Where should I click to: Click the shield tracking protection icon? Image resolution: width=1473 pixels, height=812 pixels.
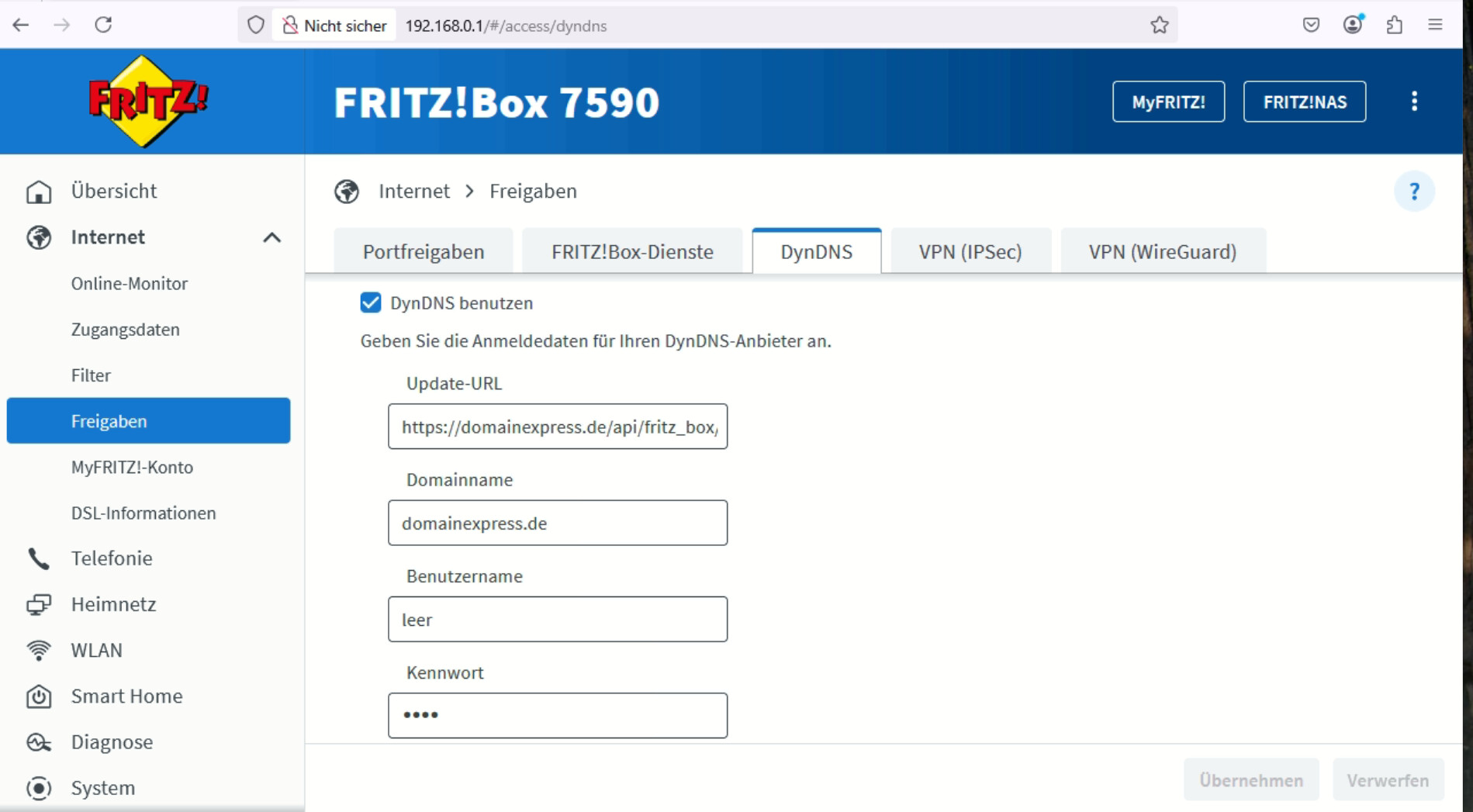pyautogui.click(x=256, y=26)
